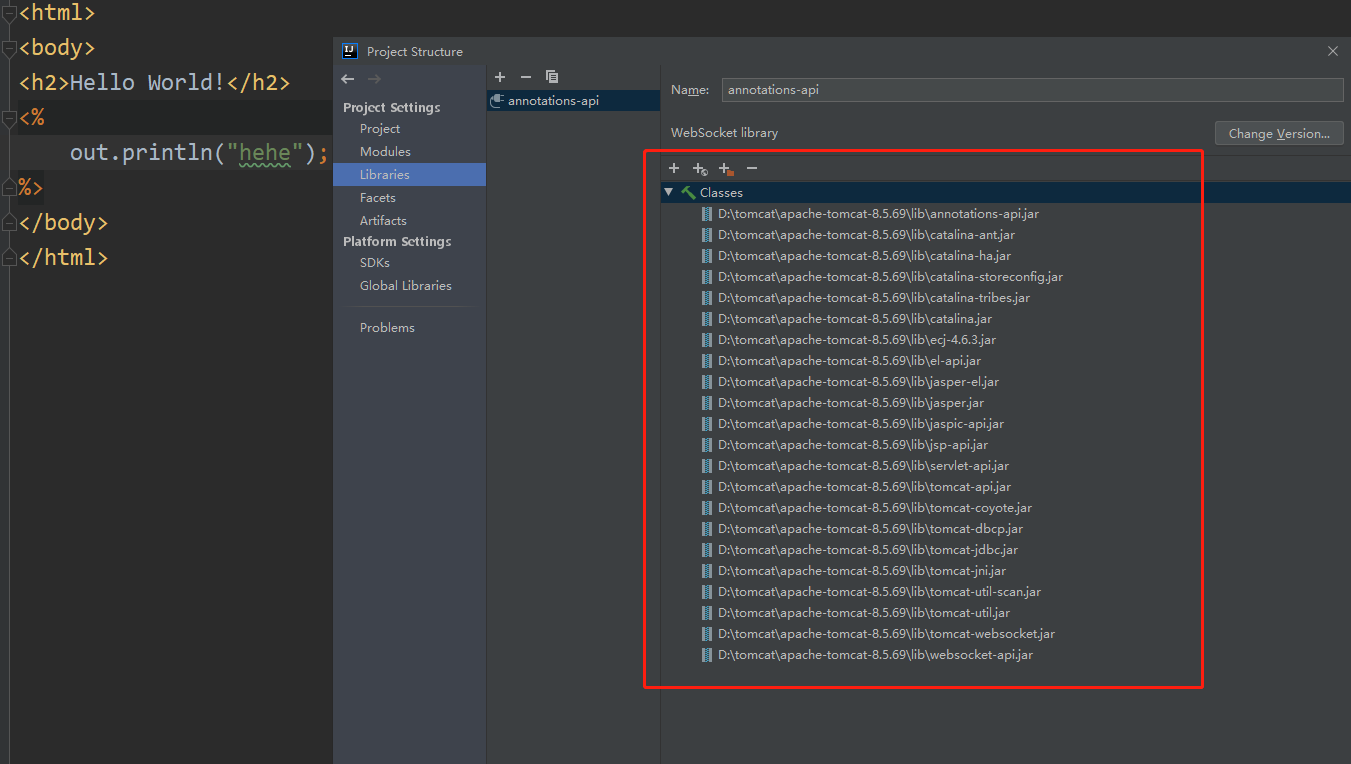This screenshot has height=764, width=1351.
Task: Close the Project Structure dialog
Action: [x=1332, y=51]
